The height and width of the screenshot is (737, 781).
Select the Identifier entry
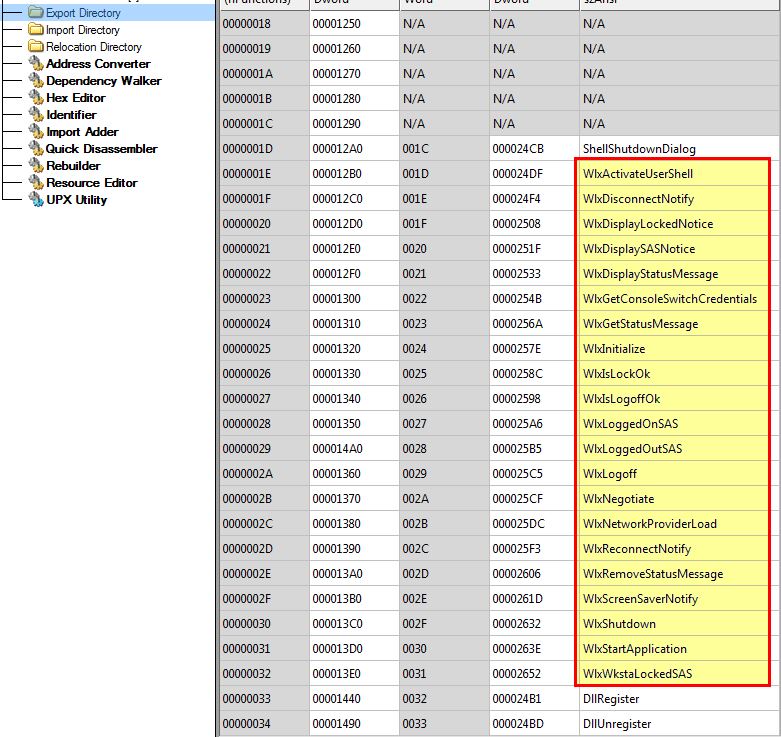[71, 115]
